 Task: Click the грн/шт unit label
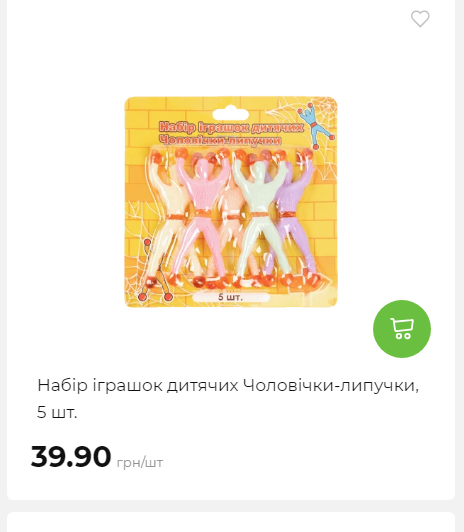140,462
